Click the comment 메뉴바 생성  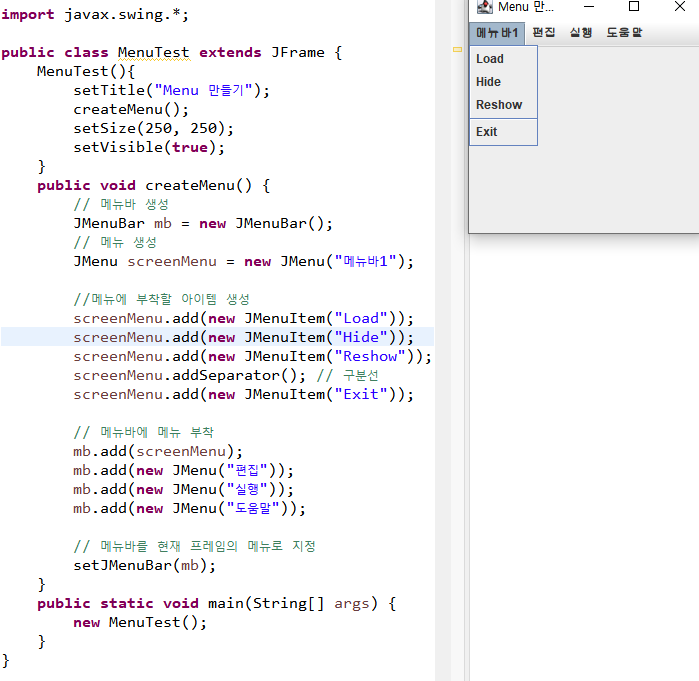pyautogui.click(x=121, y=205)
